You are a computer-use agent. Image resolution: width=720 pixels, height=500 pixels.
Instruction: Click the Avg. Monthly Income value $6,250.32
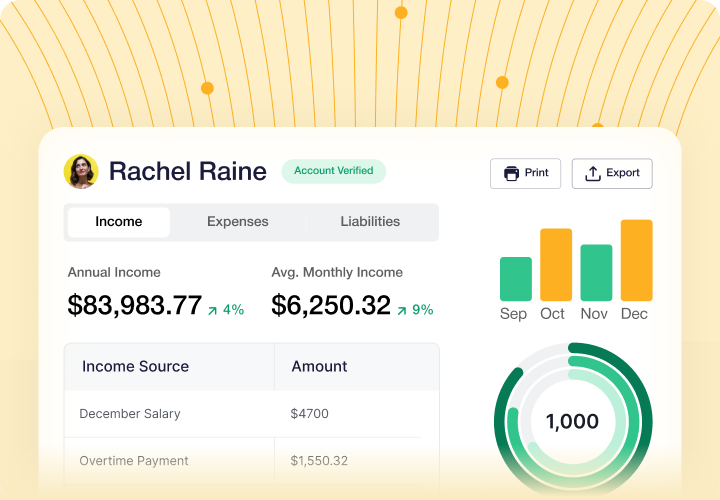coord(331,305)
